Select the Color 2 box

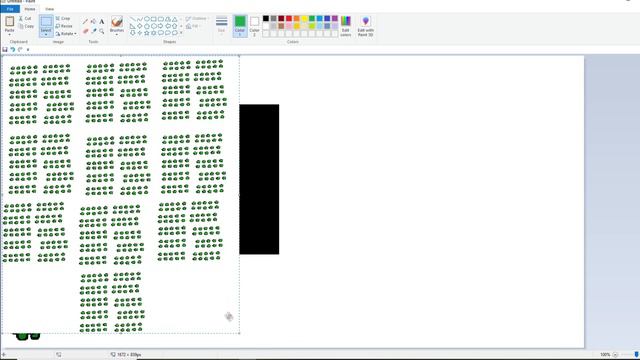[x=254, y=26]
